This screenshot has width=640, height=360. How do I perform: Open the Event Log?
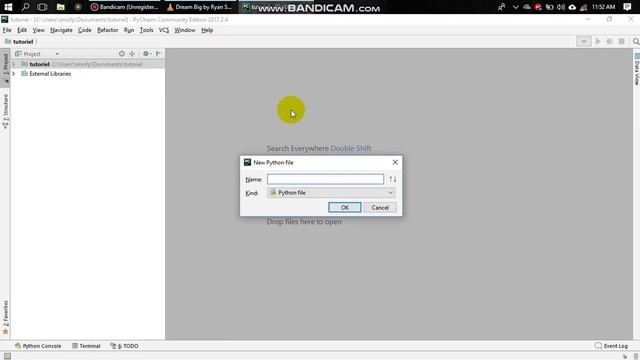[x=611, y=346]
